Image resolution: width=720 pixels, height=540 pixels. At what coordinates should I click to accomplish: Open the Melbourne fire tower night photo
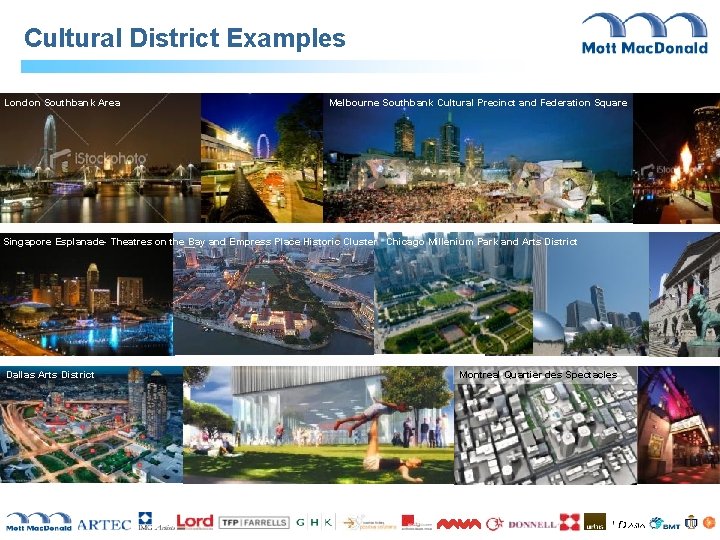(676, 158)
